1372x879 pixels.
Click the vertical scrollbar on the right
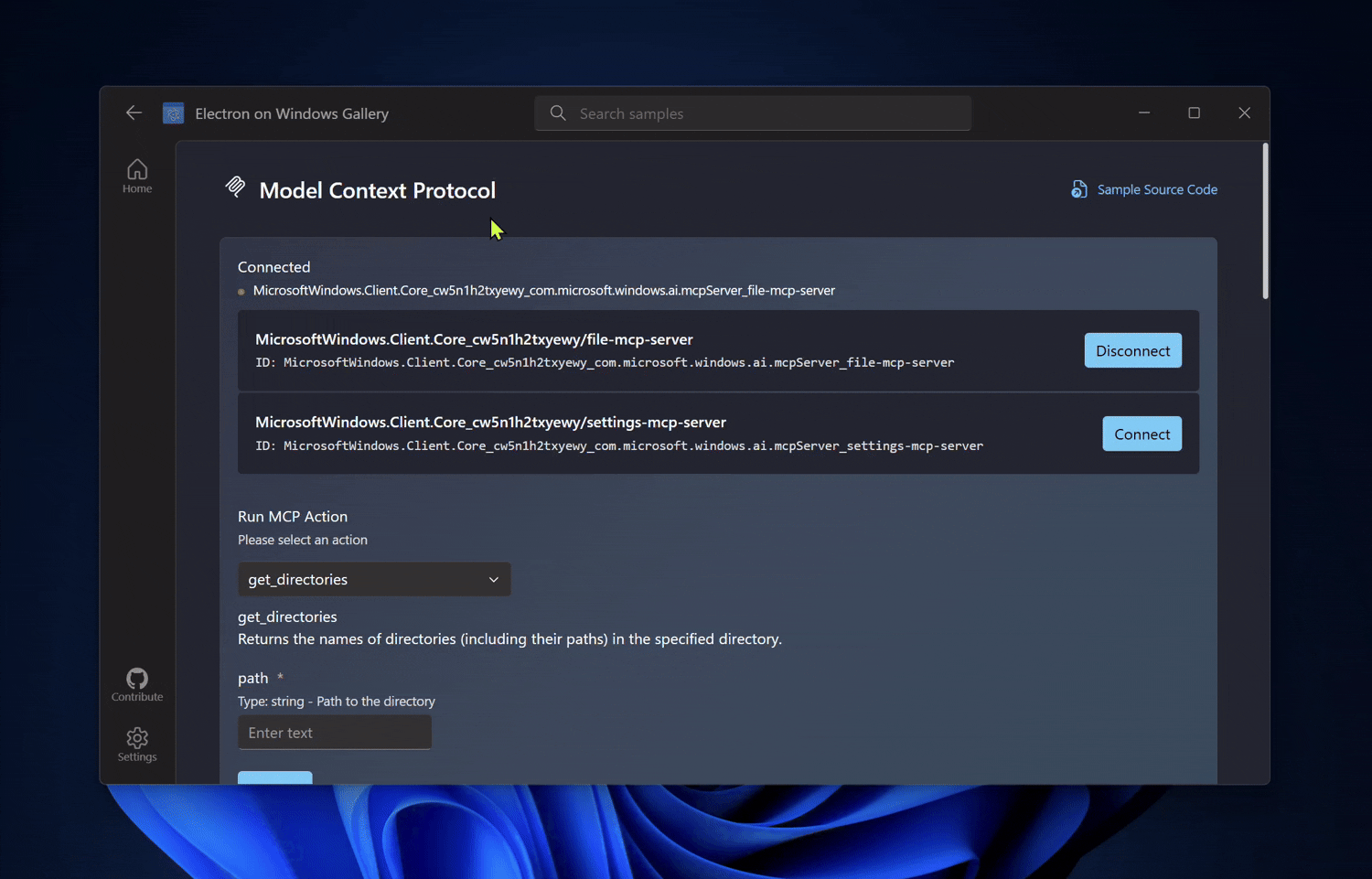click(x=1265, y=221)
